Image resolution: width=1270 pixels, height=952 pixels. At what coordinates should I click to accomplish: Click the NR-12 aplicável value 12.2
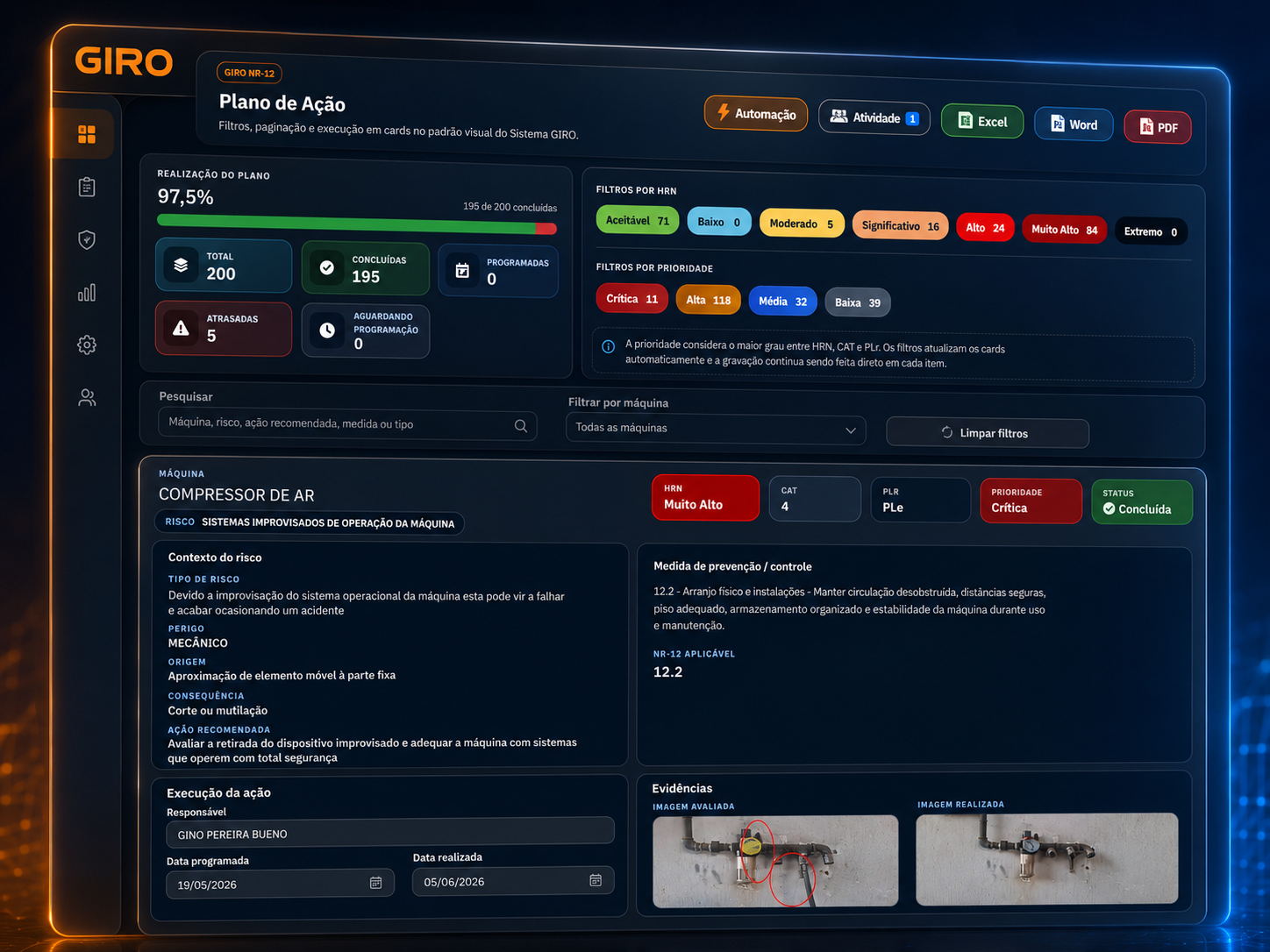pyautogui.click(x=667, y=671)
